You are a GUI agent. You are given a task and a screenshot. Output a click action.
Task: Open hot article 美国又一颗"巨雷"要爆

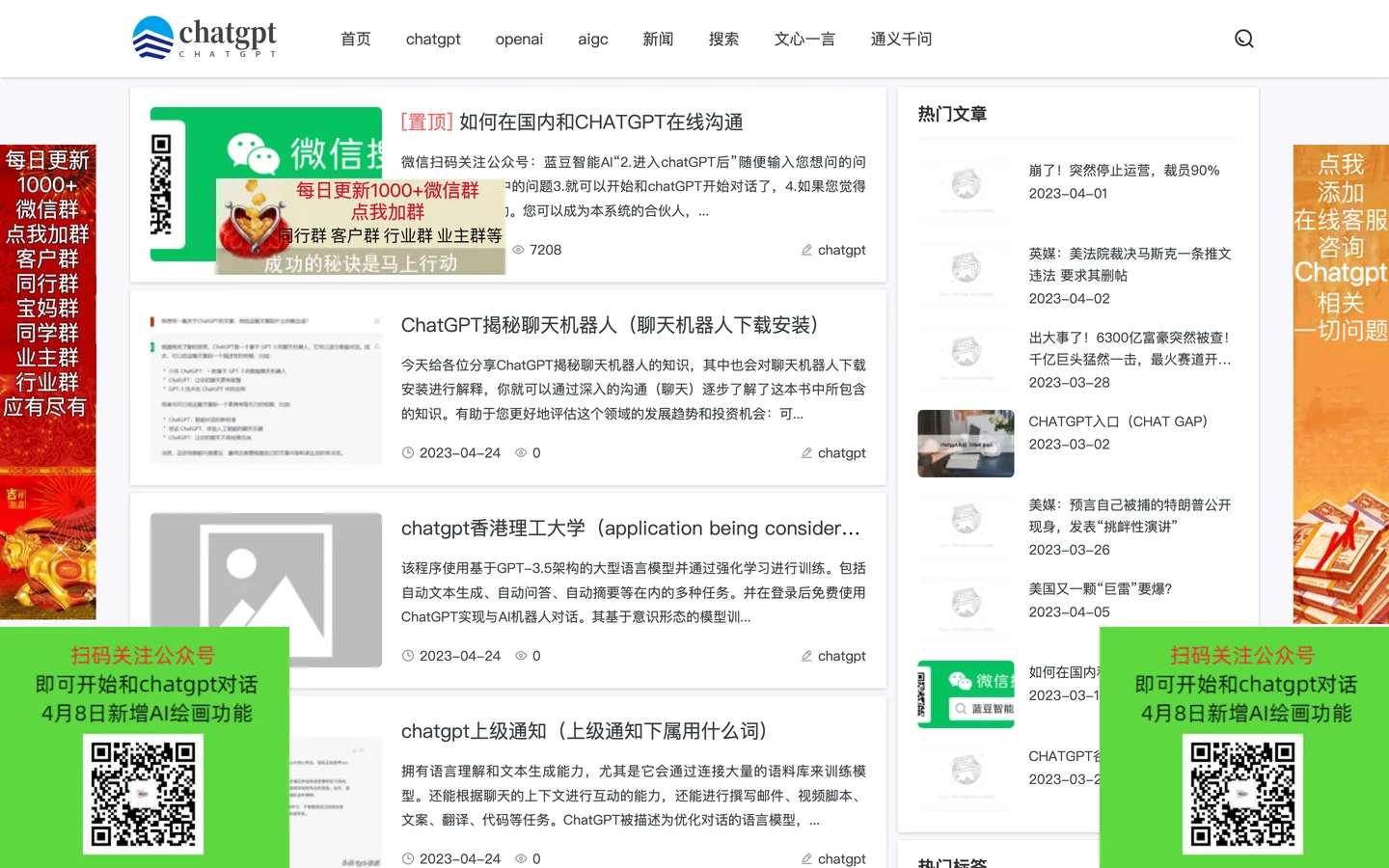tap(1101, 588)
